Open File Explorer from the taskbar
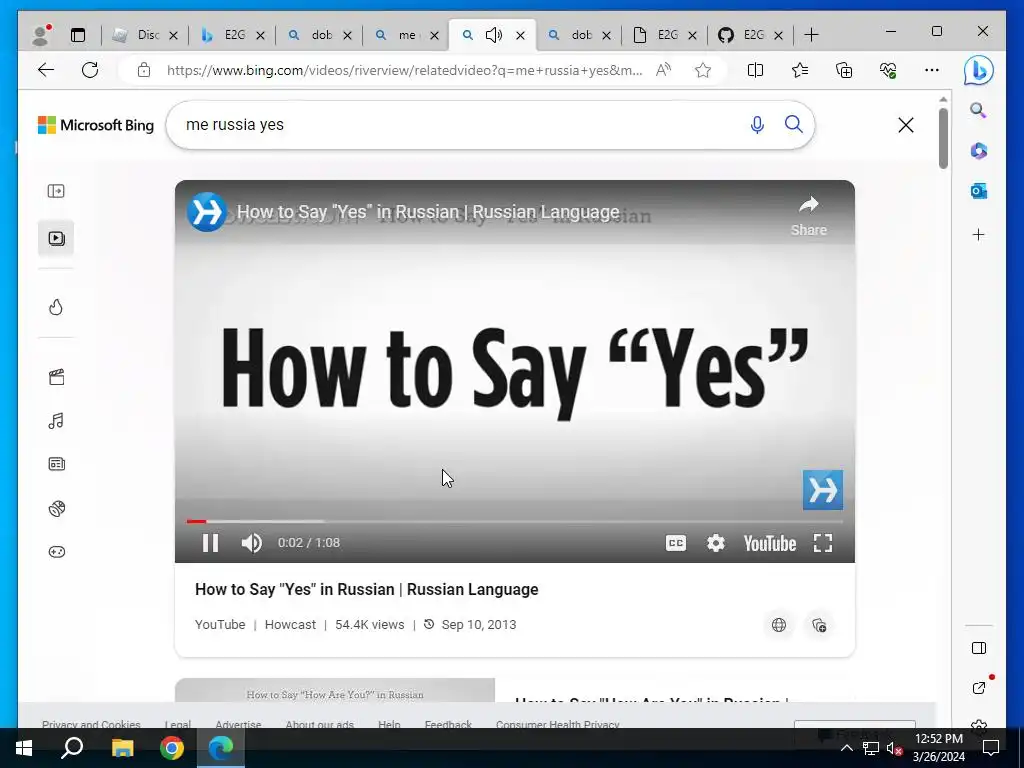1024x768 pixels. [122, 748]
